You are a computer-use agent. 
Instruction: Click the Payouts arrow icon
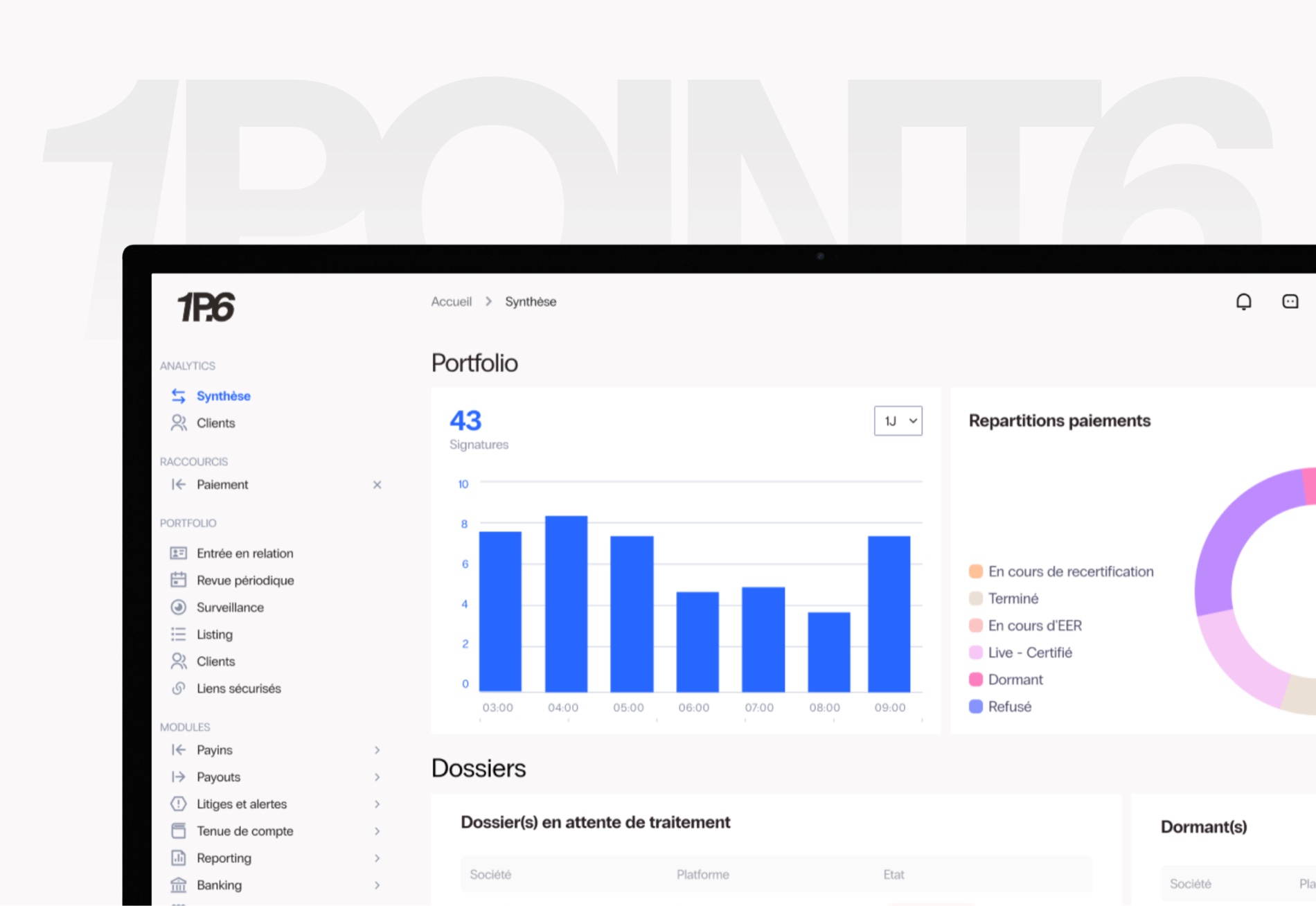click(x=179, y=776)
